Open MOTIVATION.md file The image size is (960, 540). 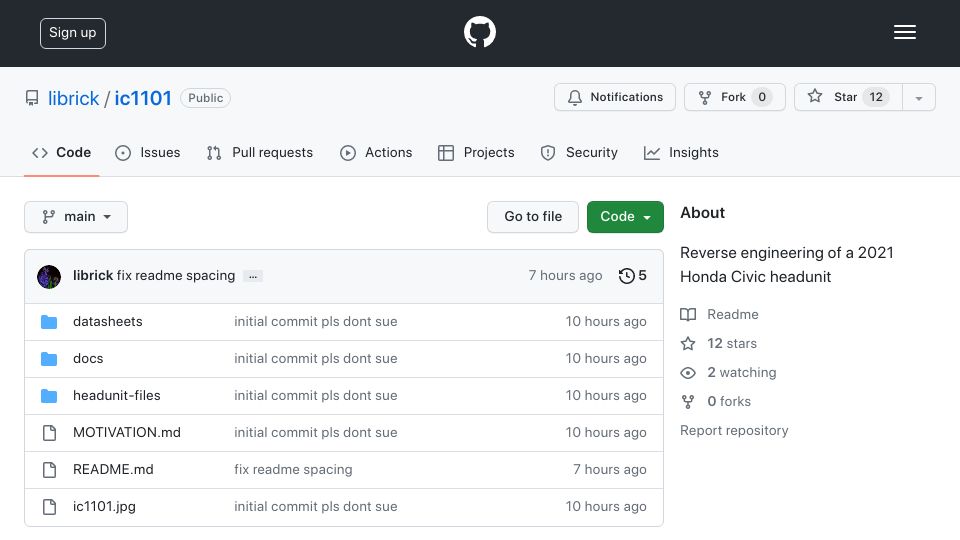click(127, 432)
